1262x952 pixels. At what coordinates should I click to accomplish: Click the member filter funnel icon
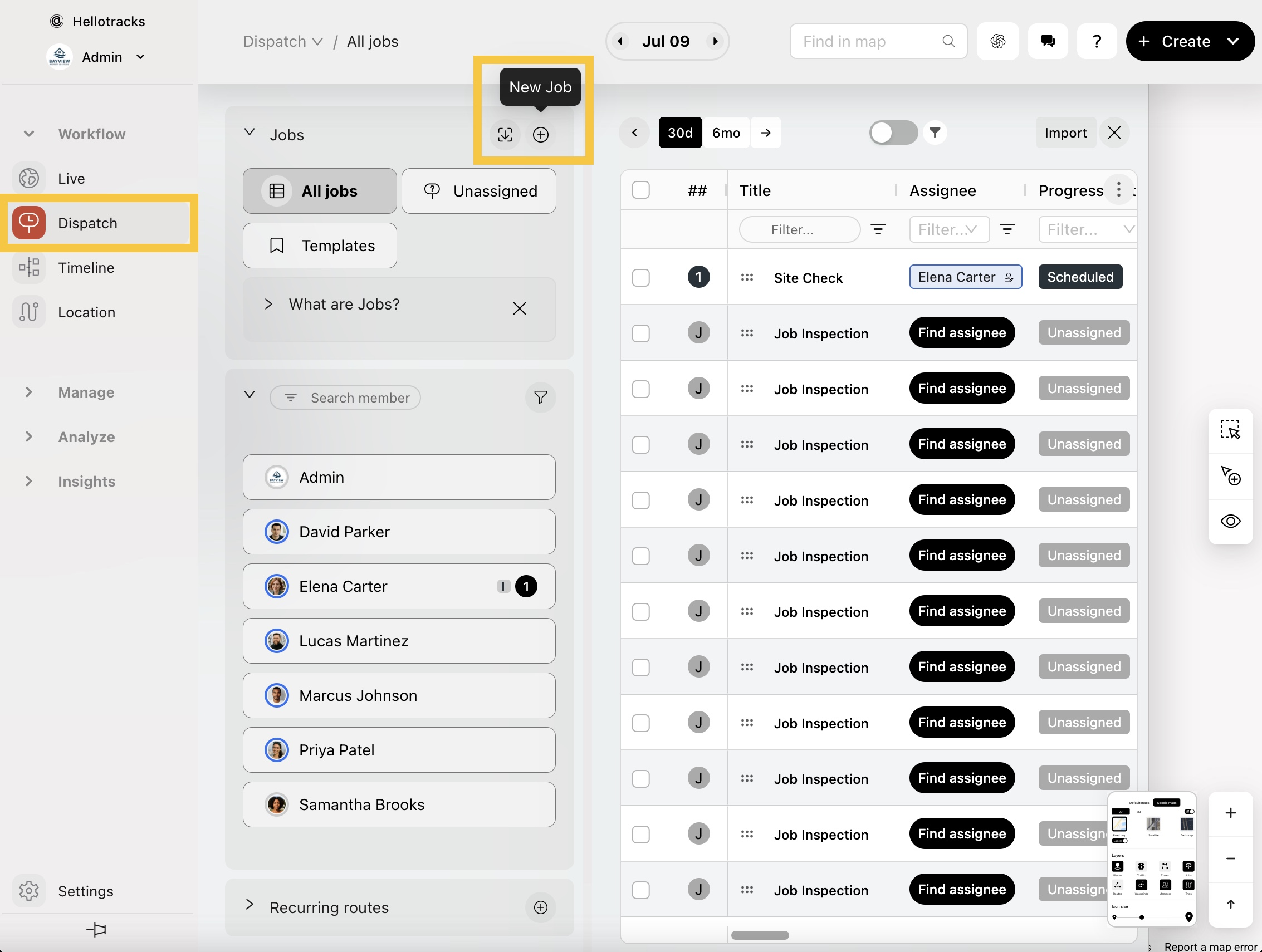click(540, 397)
